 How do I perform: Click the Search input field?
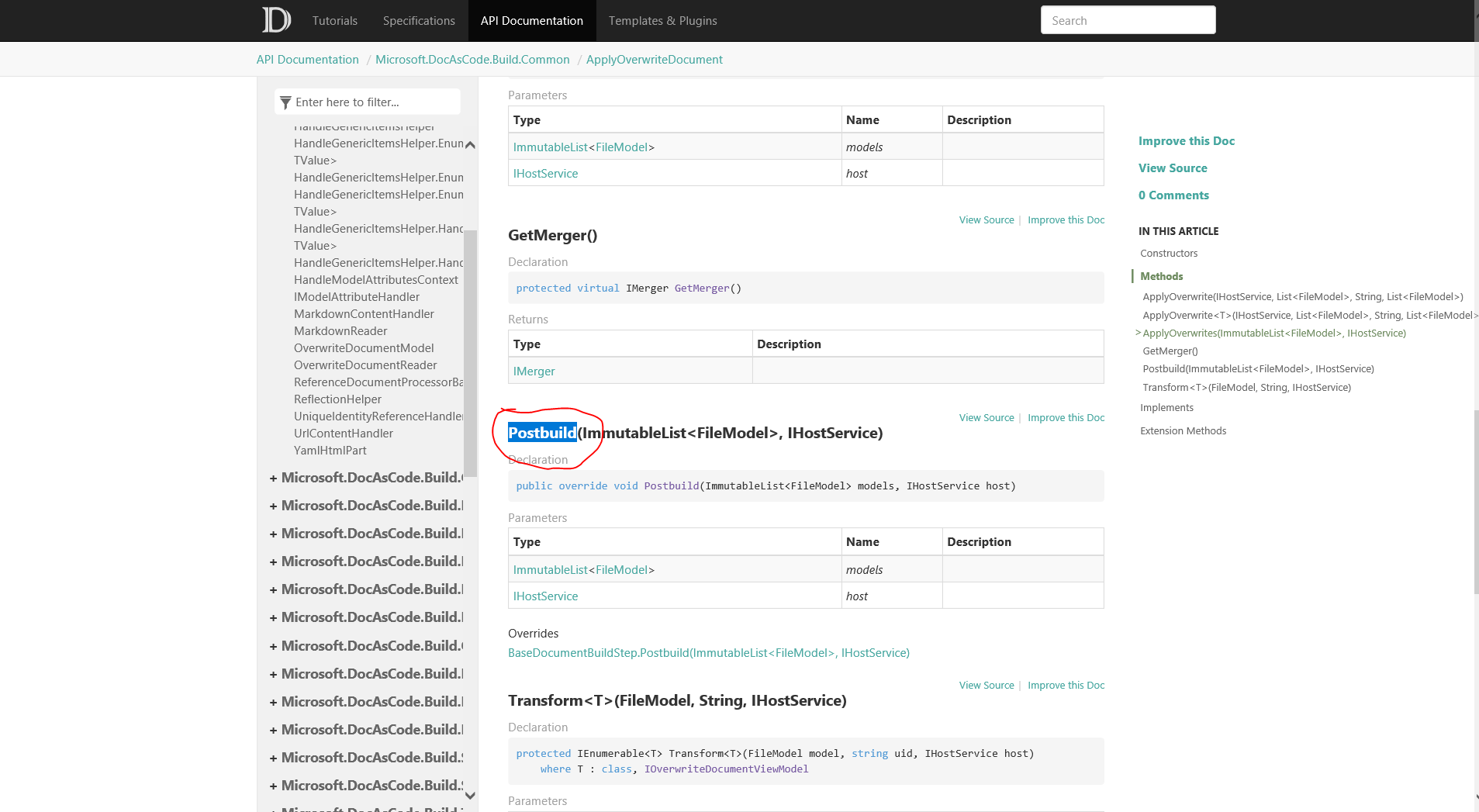click(x=1127, y=19)
